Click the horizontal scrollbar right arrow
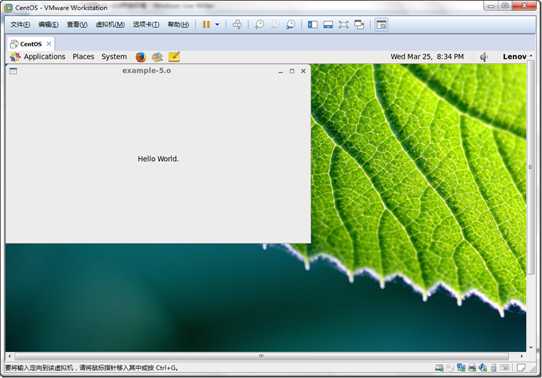Screen dimensions: 542x378 click(x=522, y=356)
